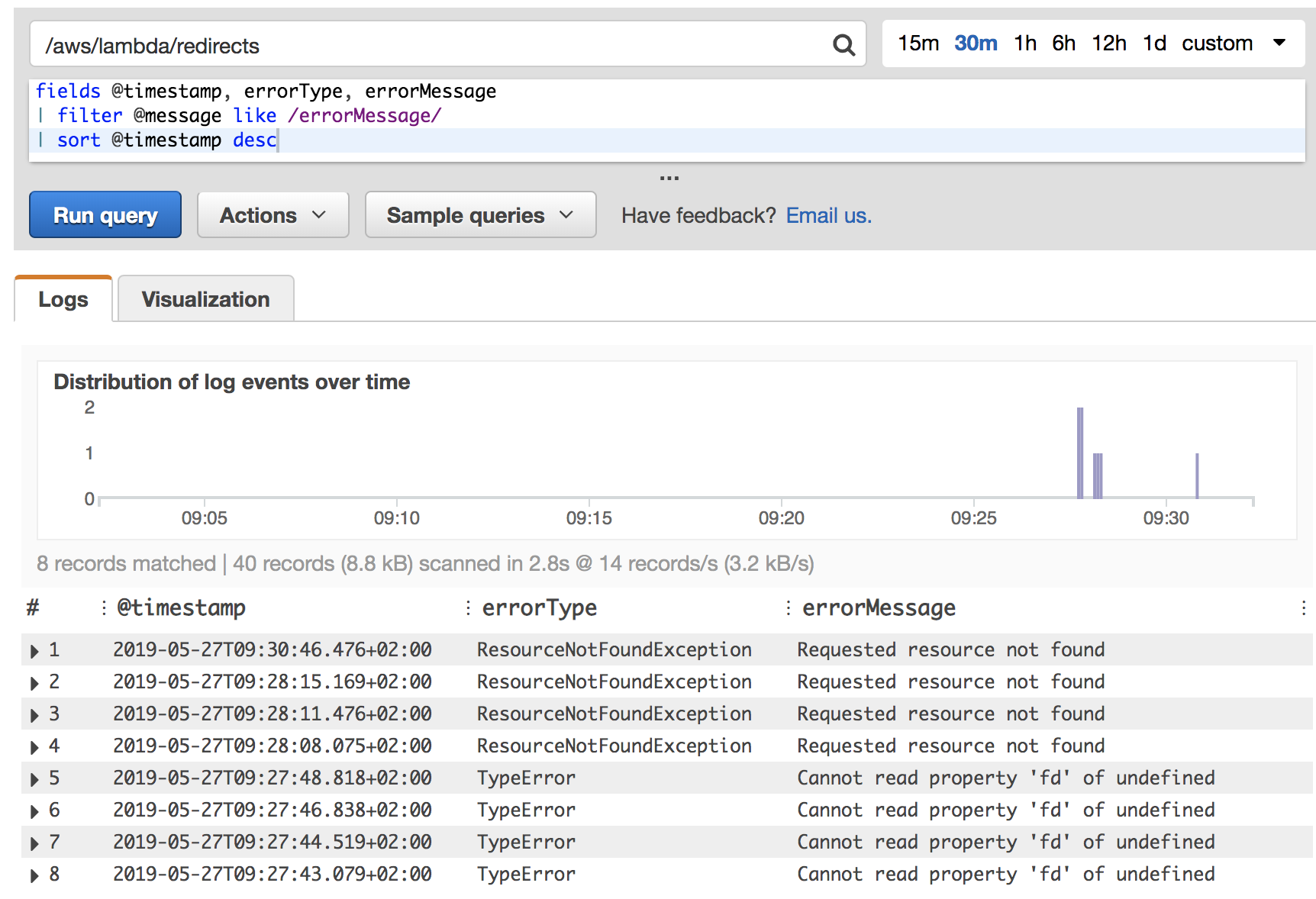
Task: Click the error message in row 7
Action: 1006,842
